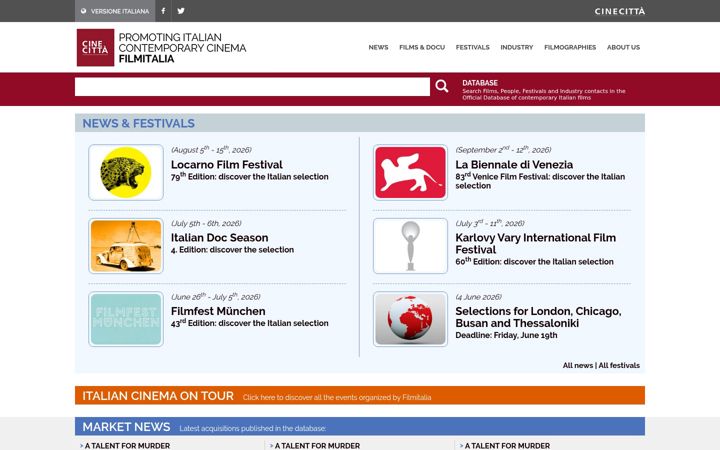Click the All festivals link
The width and height of the screenshot is (720, 450).
(x=619, y=366)
